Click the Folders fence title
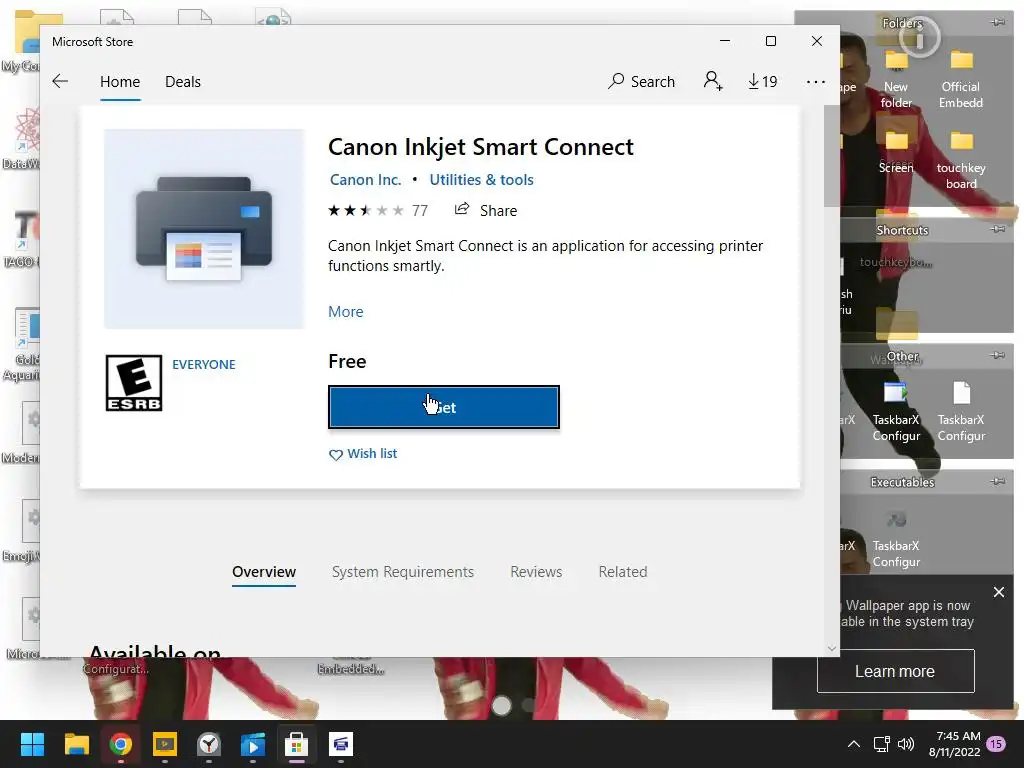 (902, 24)
